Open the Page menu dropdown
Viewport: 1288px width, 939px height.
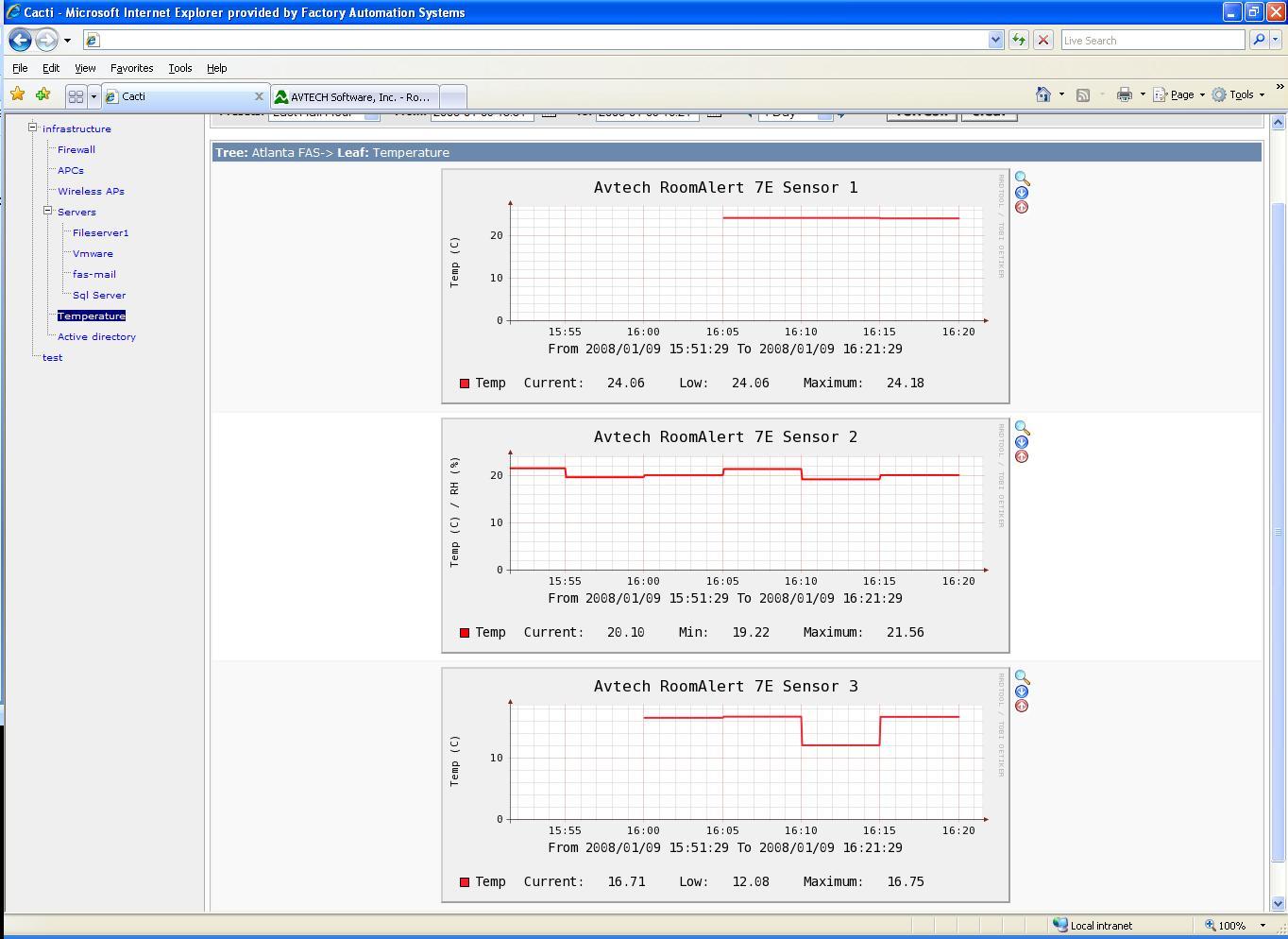(x=1179, y=94)
